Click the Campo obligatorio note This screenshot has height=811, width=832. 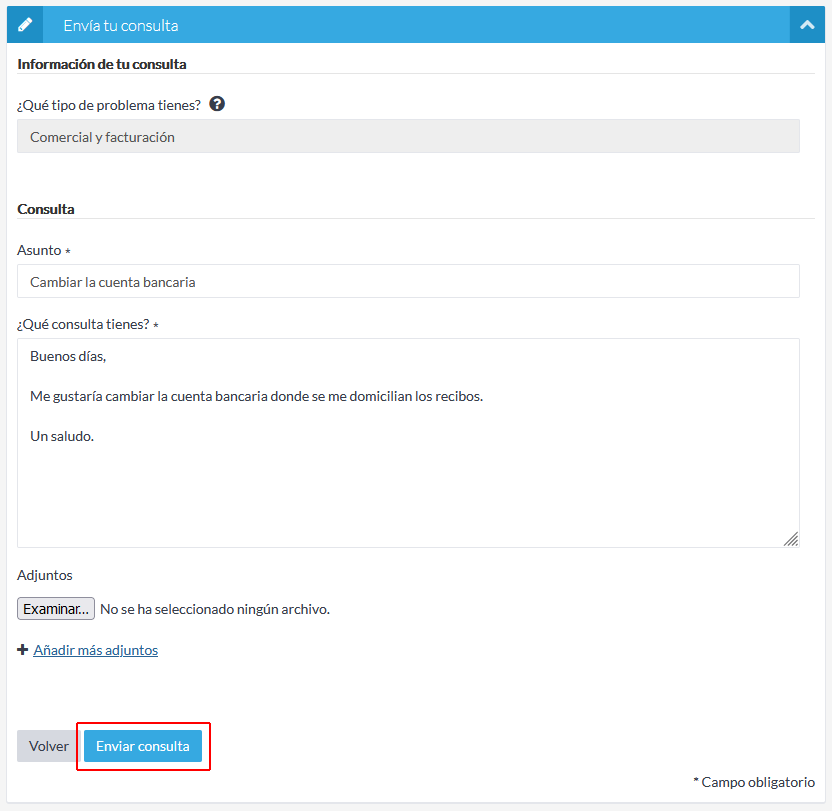[x=754, y=782]
